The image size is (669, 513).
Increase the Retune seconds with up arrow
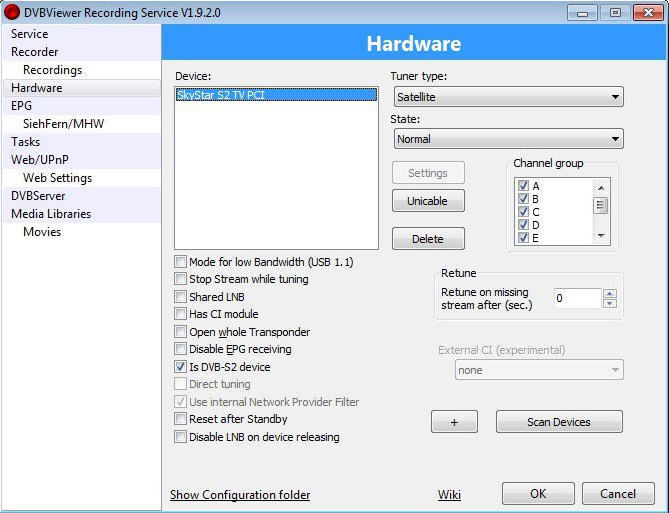(x=610, y=294)
